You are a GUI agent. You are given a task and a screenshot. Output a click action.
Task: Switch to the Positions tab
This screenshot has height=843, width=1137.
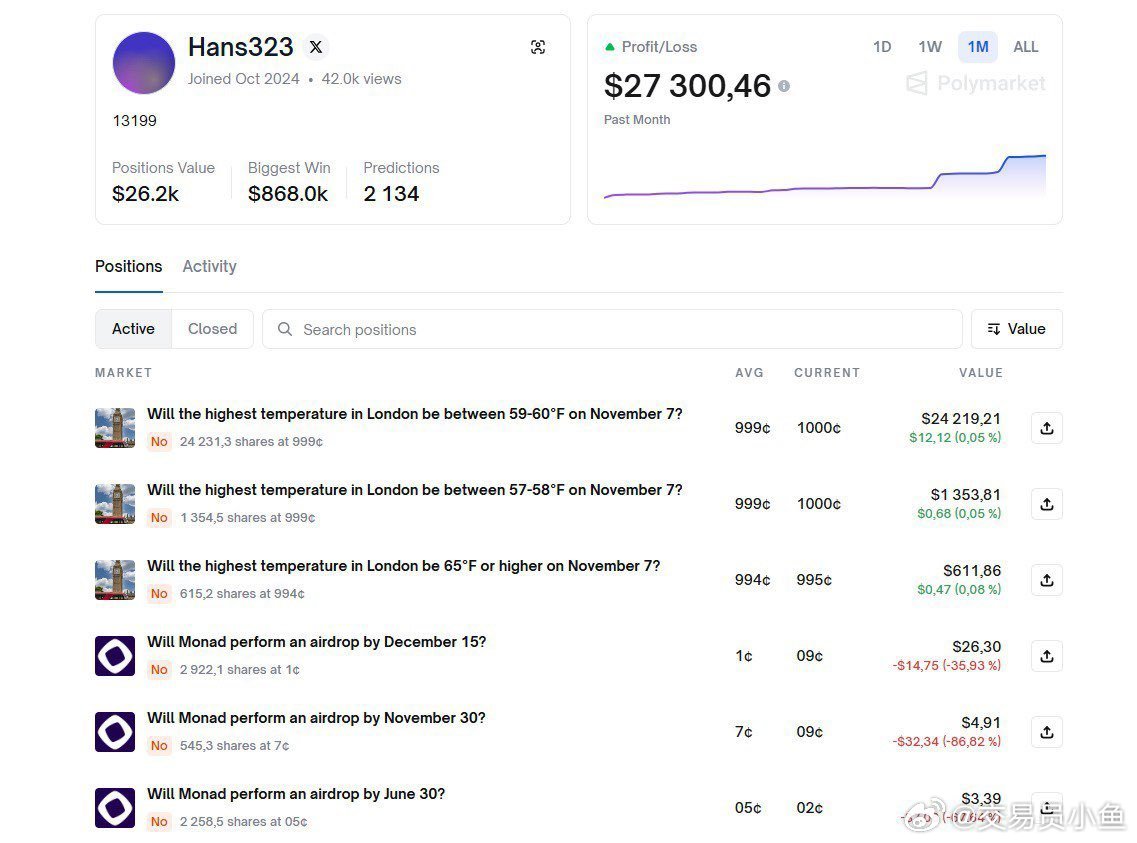(128, 267)
